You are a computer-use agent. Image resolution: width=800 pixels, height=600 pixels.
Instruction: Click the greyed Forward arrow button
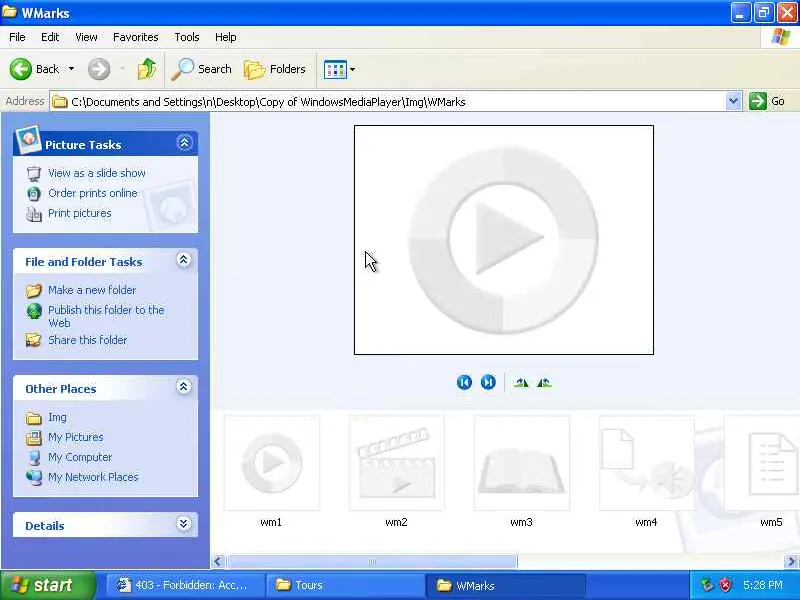pos(99,69)
